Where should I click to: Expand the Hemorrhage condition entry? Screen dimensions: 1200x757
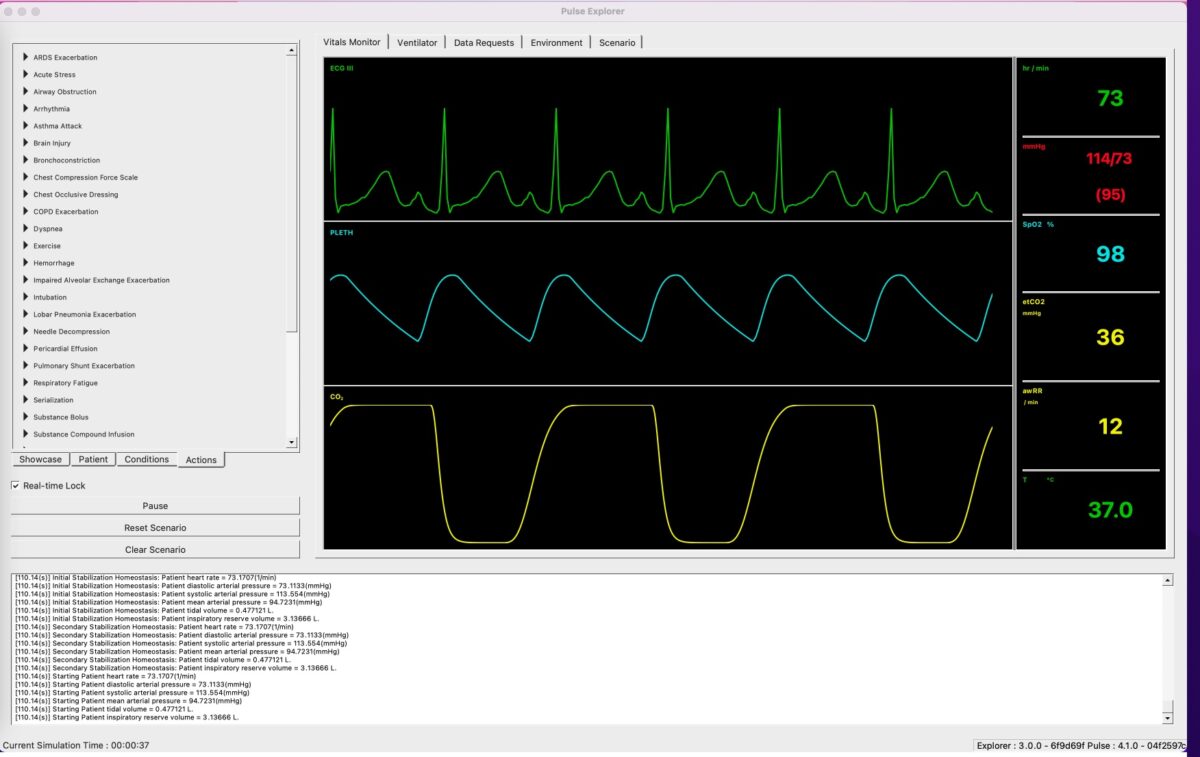pos(24,262)
